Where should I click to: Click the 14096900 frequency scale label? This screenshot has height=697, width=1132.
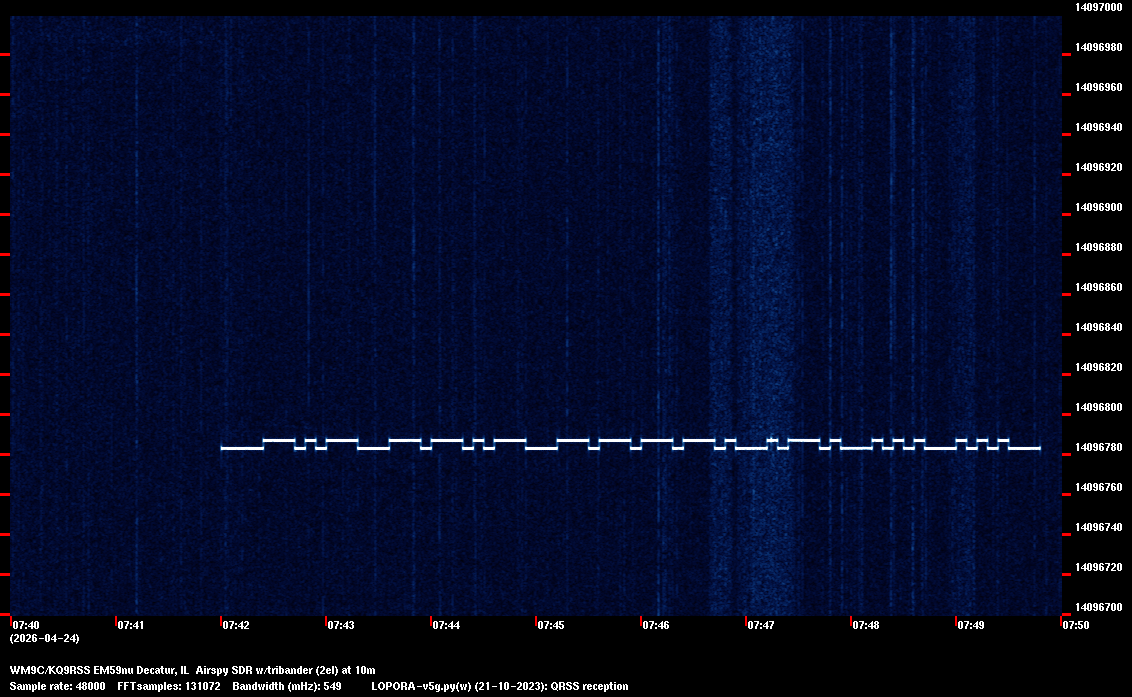pos(1098,207)
